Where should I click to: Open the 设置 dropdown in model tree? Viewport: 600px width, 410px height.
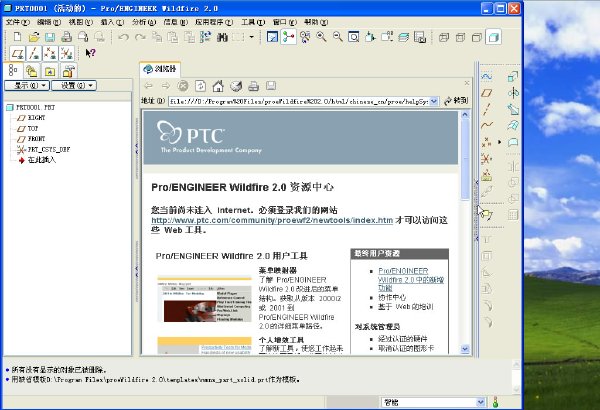[74, 85]
